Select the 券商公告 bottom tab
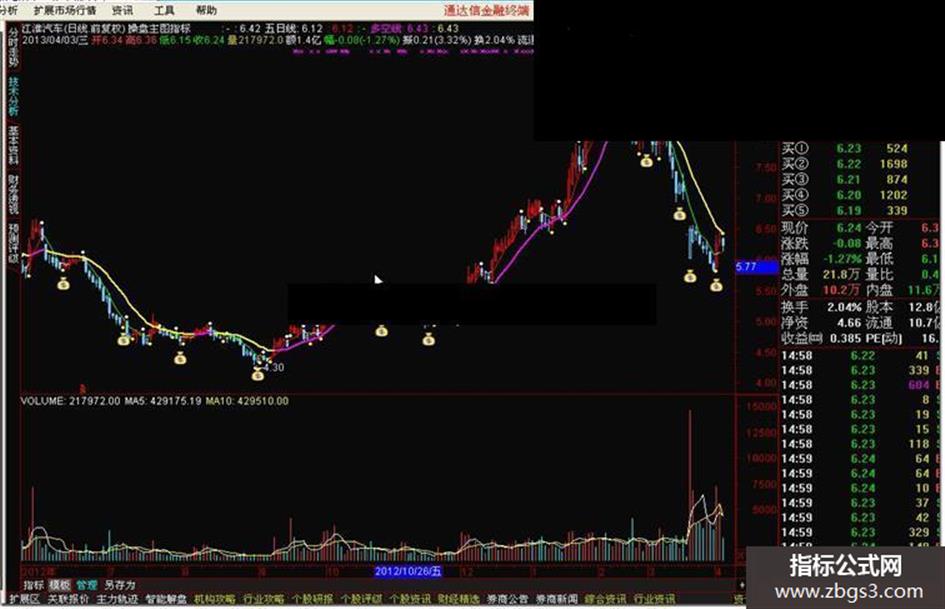Image resolution: width=945 pixels, height=609 pixels. coord(507,599)
